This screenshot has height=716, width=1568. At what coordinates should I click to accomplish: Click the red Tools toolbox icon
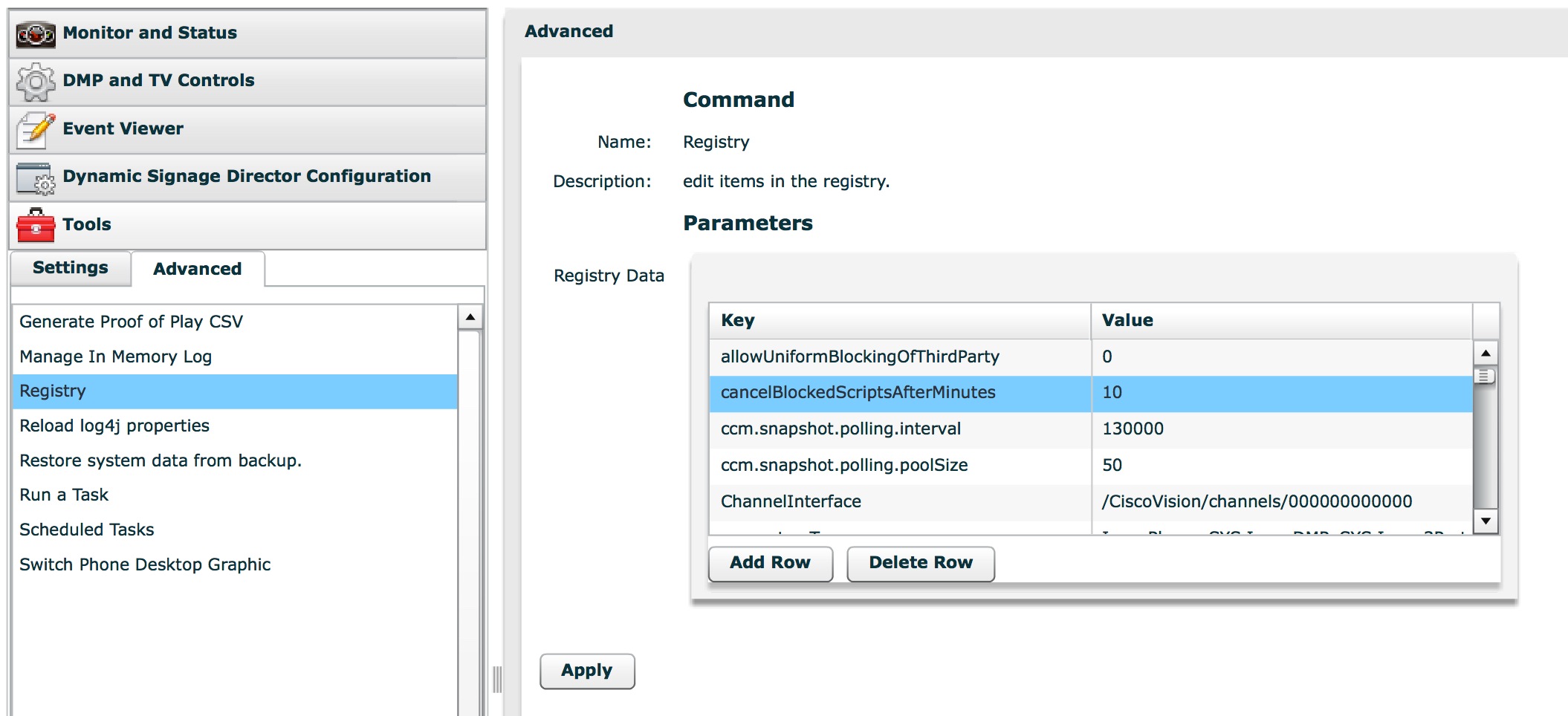36,225
